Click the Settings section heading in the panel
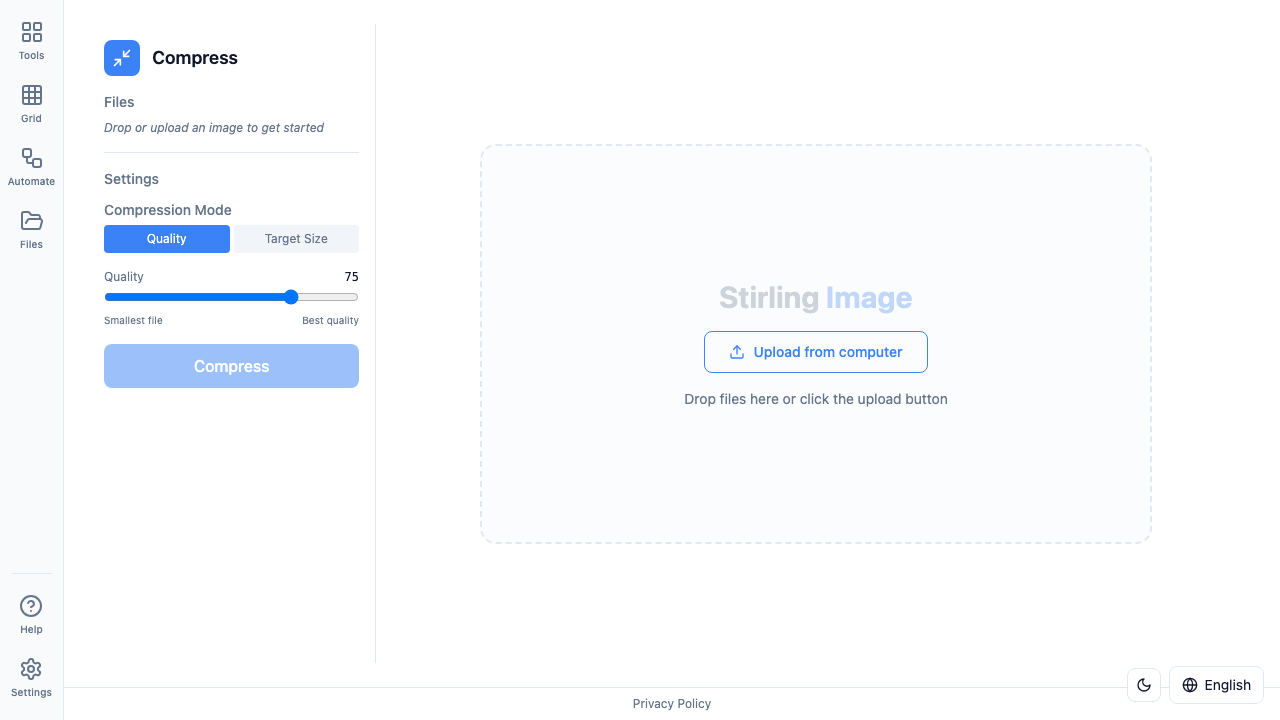Screen dimensions: 1280x720 click(131, 179)
